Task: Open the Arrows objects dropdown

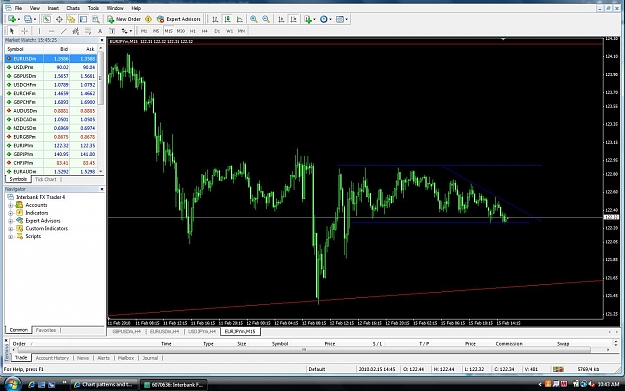Action: pyautogui.click(x=126, y=31)
